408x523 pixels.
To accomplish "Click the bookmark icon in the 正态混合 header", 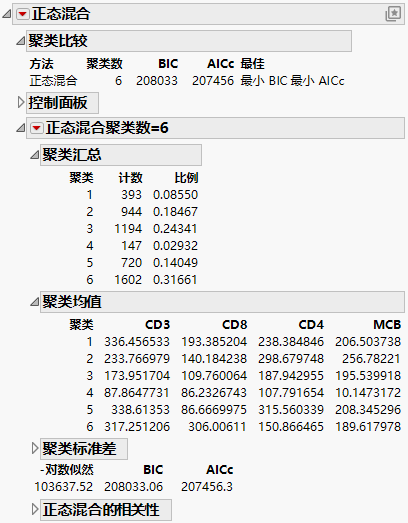I will tap(393, 14).
